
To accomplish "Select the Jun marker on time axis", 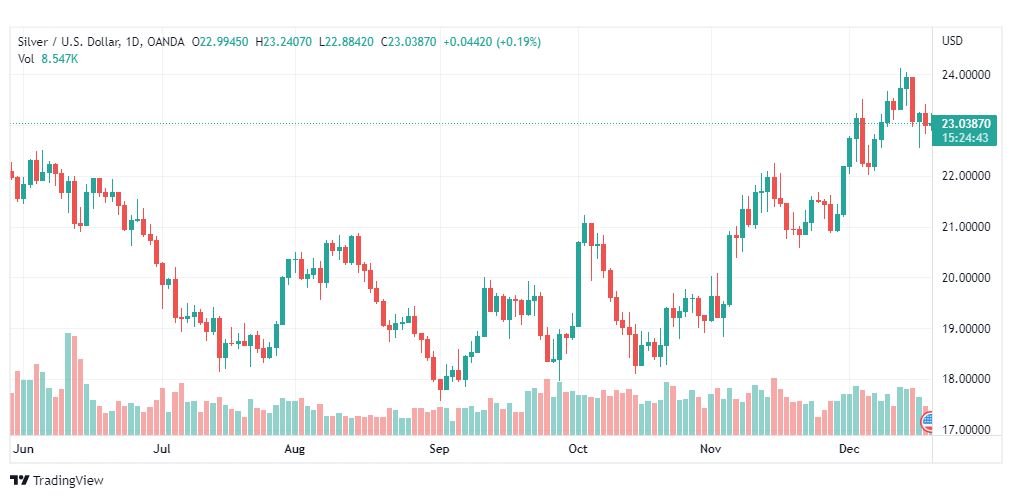I will [x=22, y=450].
